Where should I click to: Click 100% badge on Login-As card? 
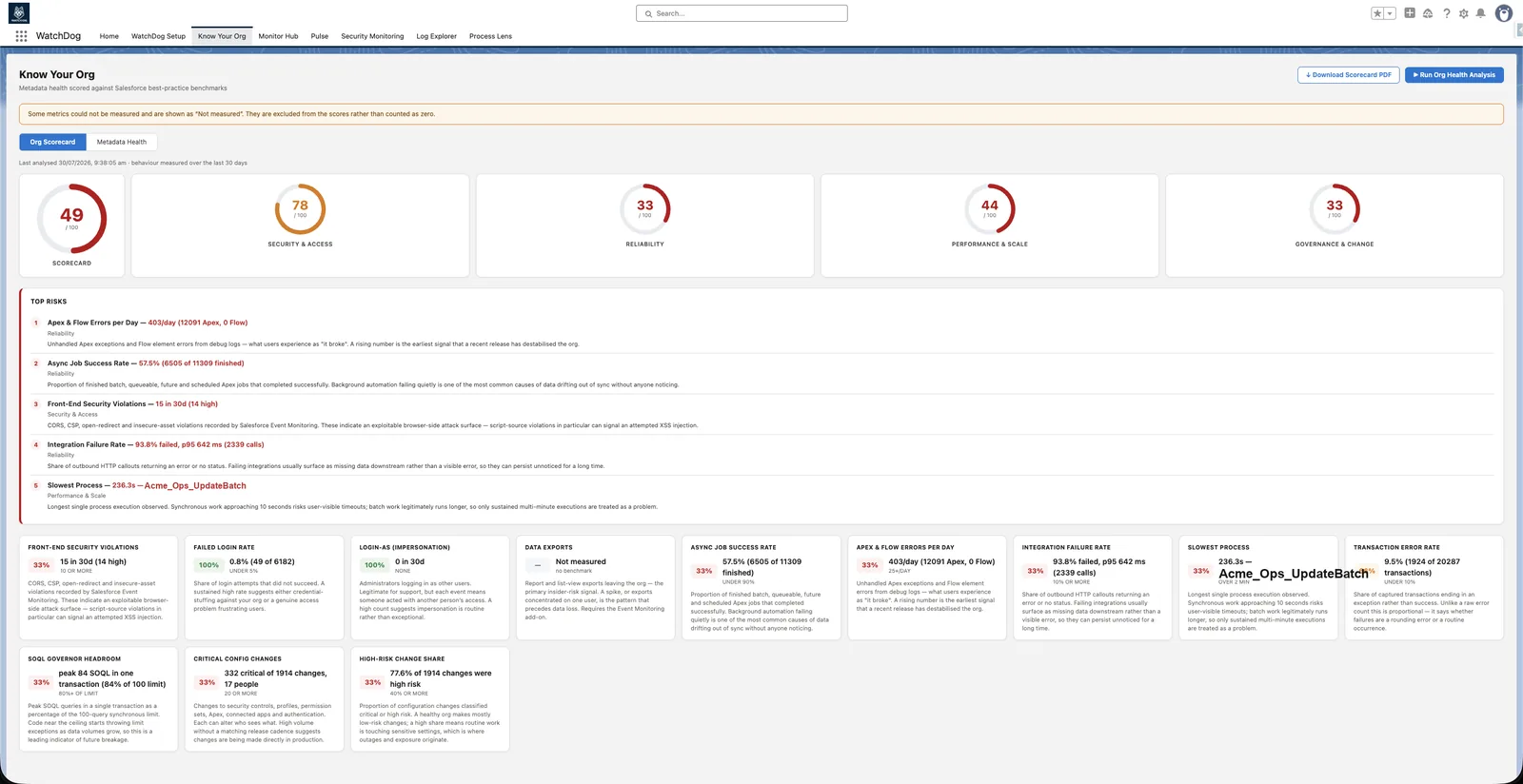pyautogui.click(x=374, y=565)
